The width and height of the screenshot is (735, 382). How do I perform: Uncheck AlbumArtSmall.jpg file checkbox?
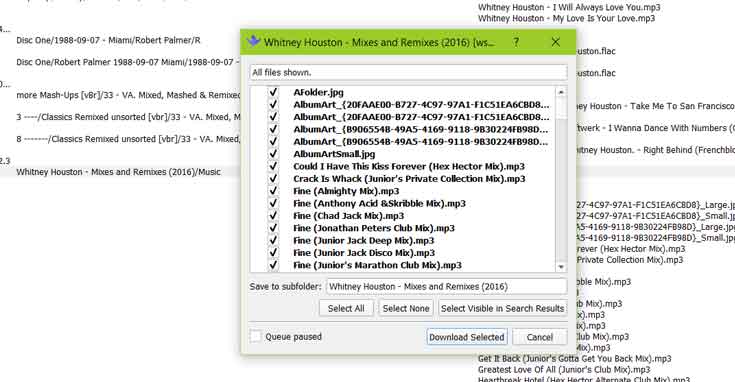[273, 154]
